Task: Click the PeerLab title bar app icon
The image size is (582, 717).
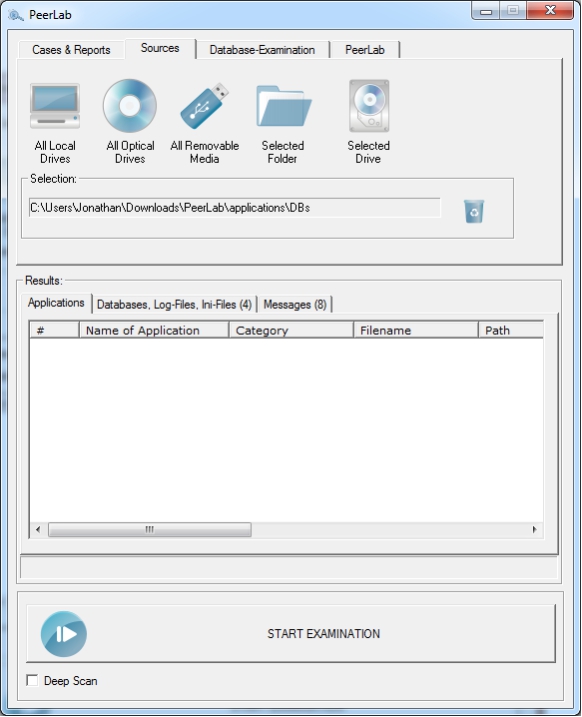Action: pos(16,15)
